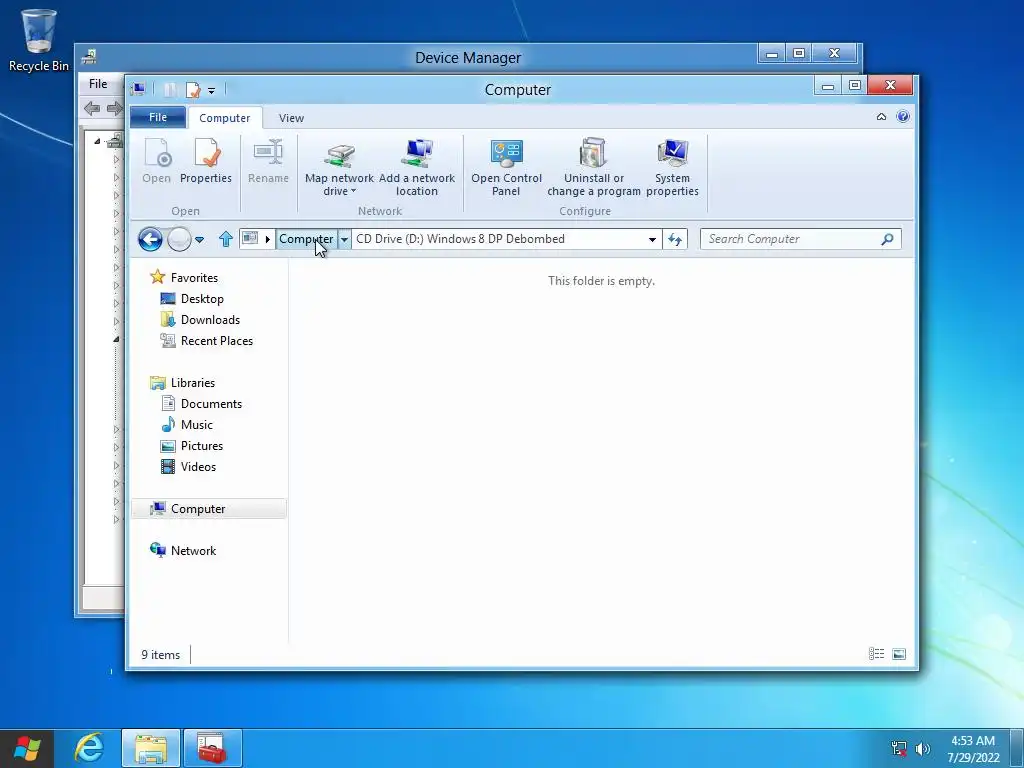
Task: Expand the root breadcrumb arrow in address bar
Action: click(x=268, y=239)
